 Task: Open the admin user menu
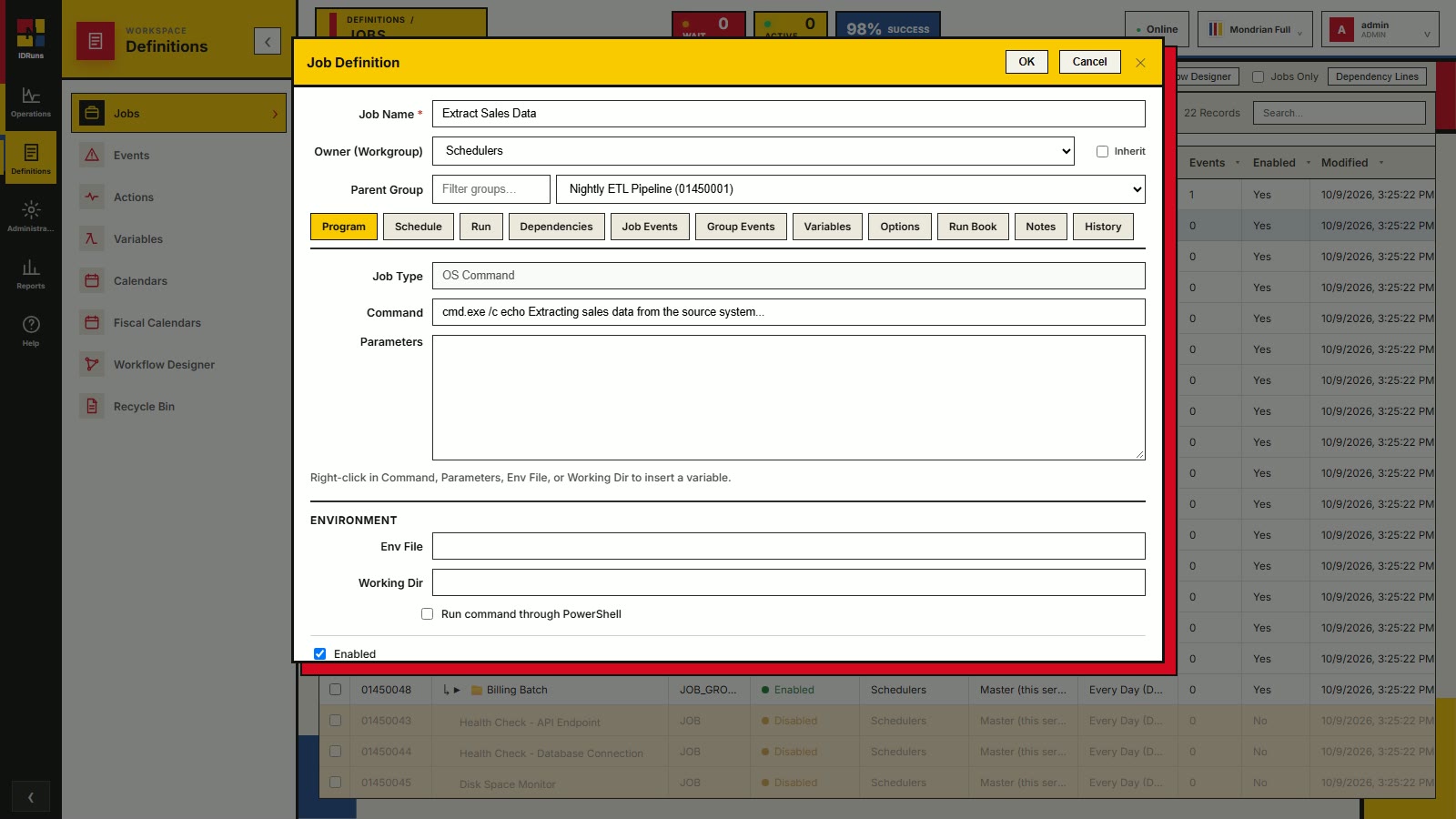[1380, 30]
